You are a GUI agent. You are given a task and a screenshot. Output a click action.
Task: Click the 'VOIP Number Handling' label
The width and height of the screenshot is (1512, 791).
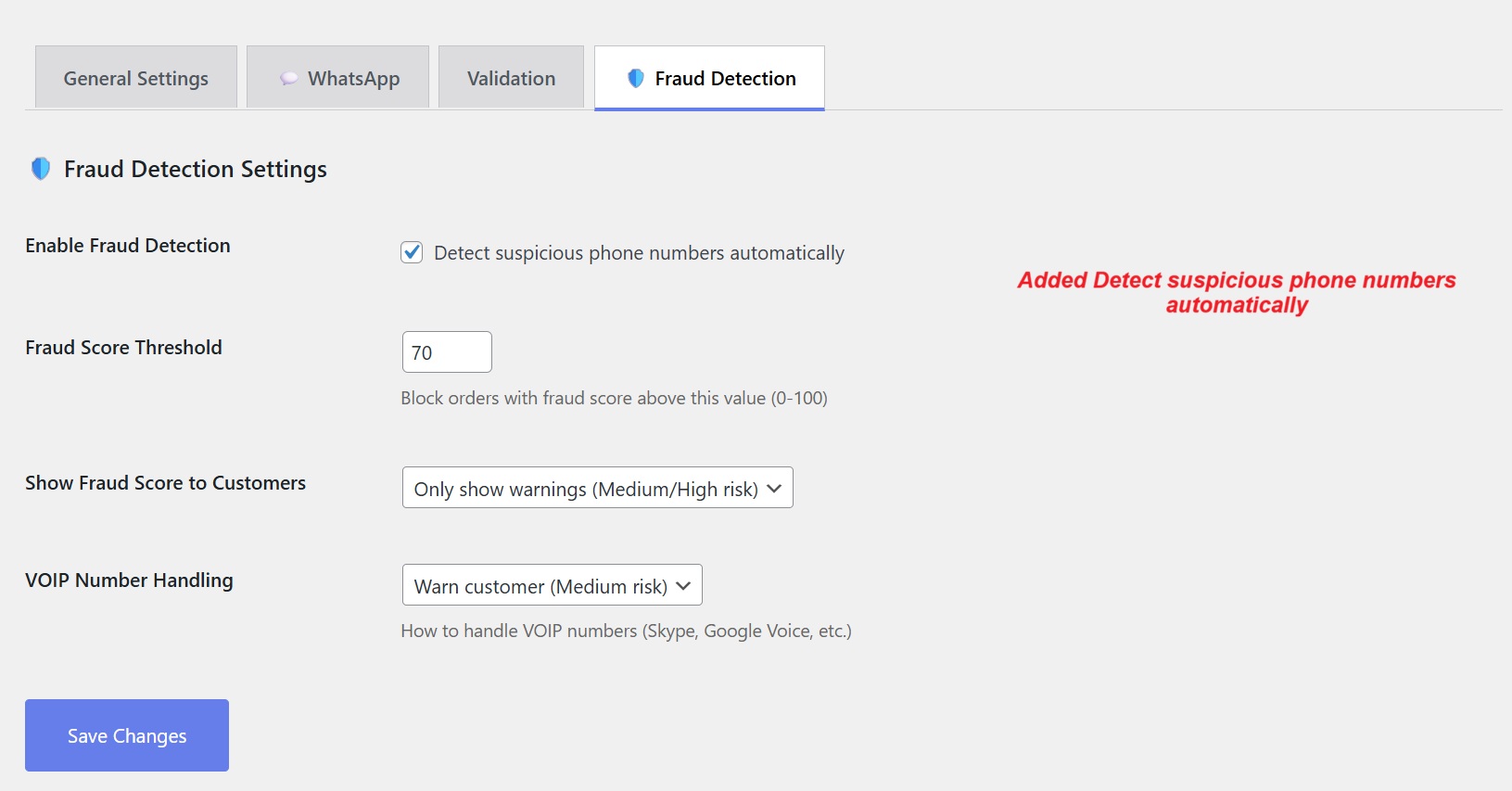[x=129, y=580]
